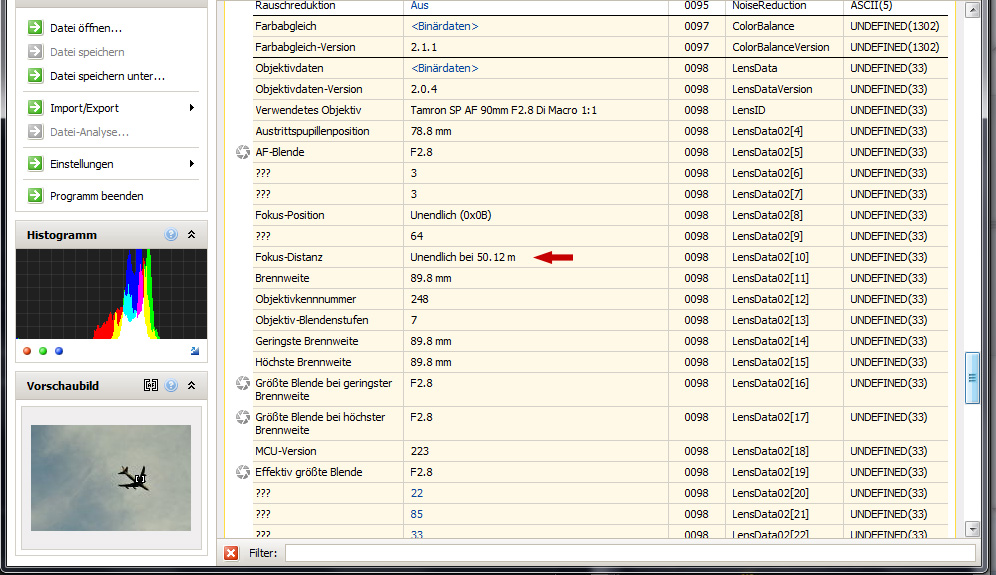
Task: Click the ASCII(5) type cell
Action: point(871,6)
